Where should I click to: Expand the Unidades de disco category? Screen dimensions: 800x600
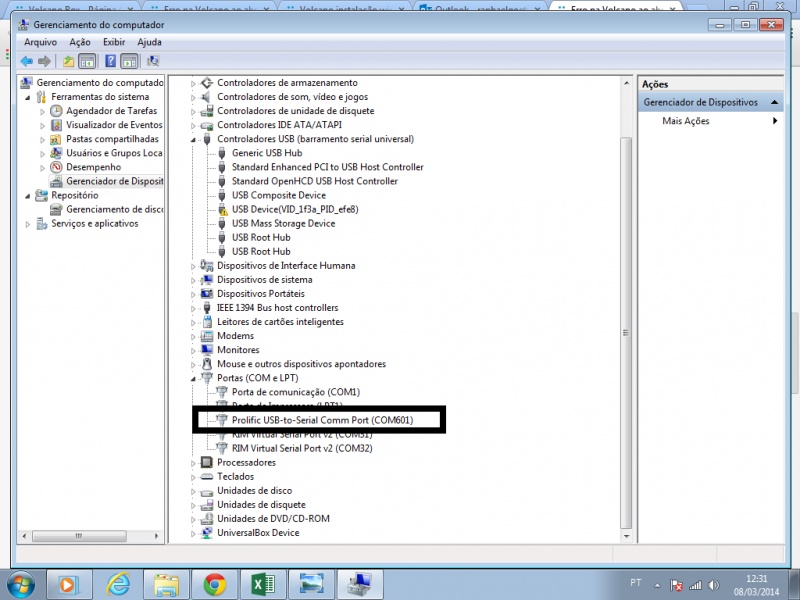193,491
